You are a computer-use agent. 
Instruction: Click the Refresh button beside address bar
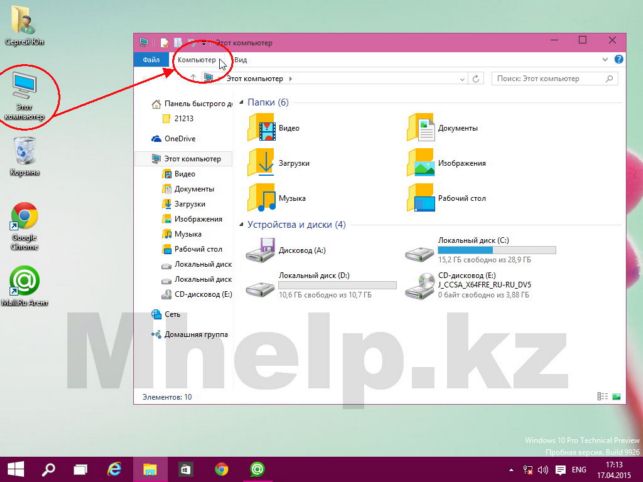point(476,78)
